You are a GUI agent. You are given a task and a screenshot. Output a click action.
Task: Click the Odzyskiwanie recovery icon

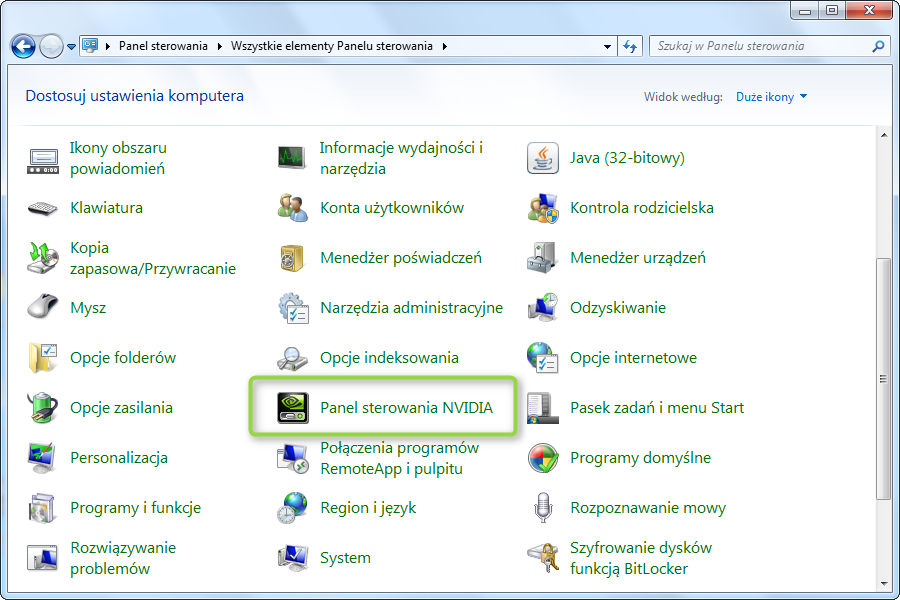(x=542, y=308)
